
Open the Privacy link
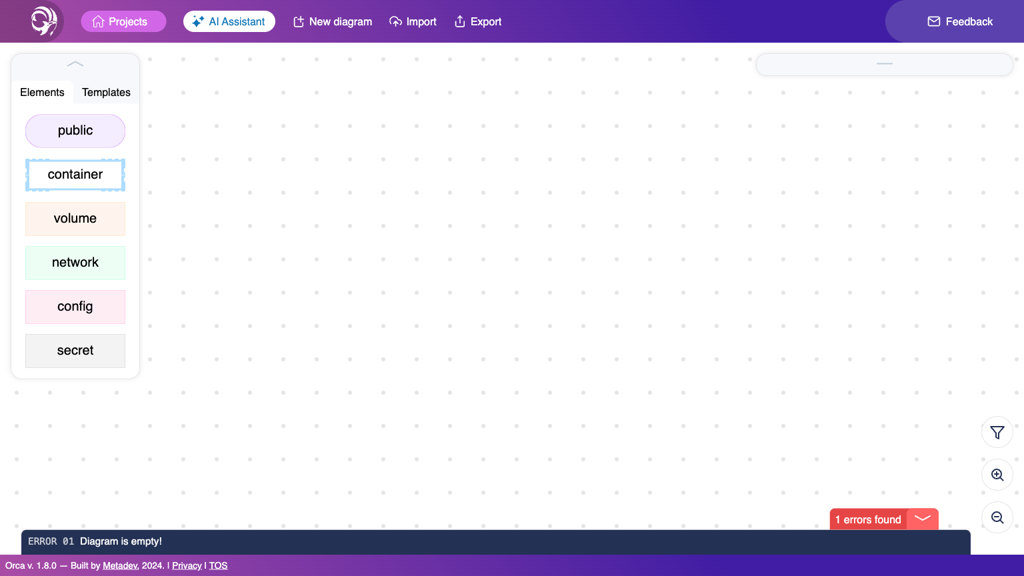click(x=186, y=566)
